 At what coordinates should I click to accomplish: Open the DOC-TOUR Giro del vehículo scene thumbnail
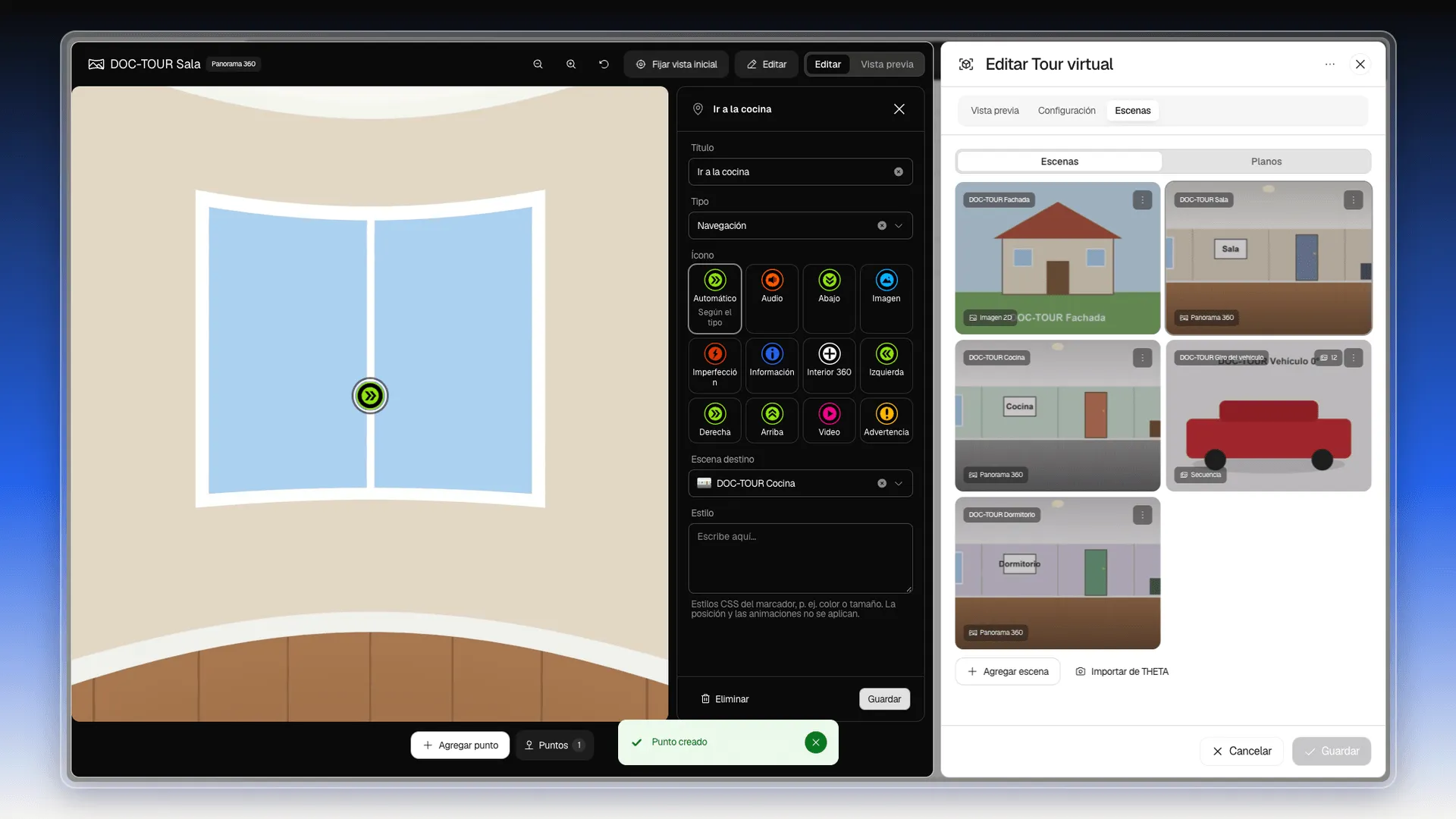coord(1268,416)
